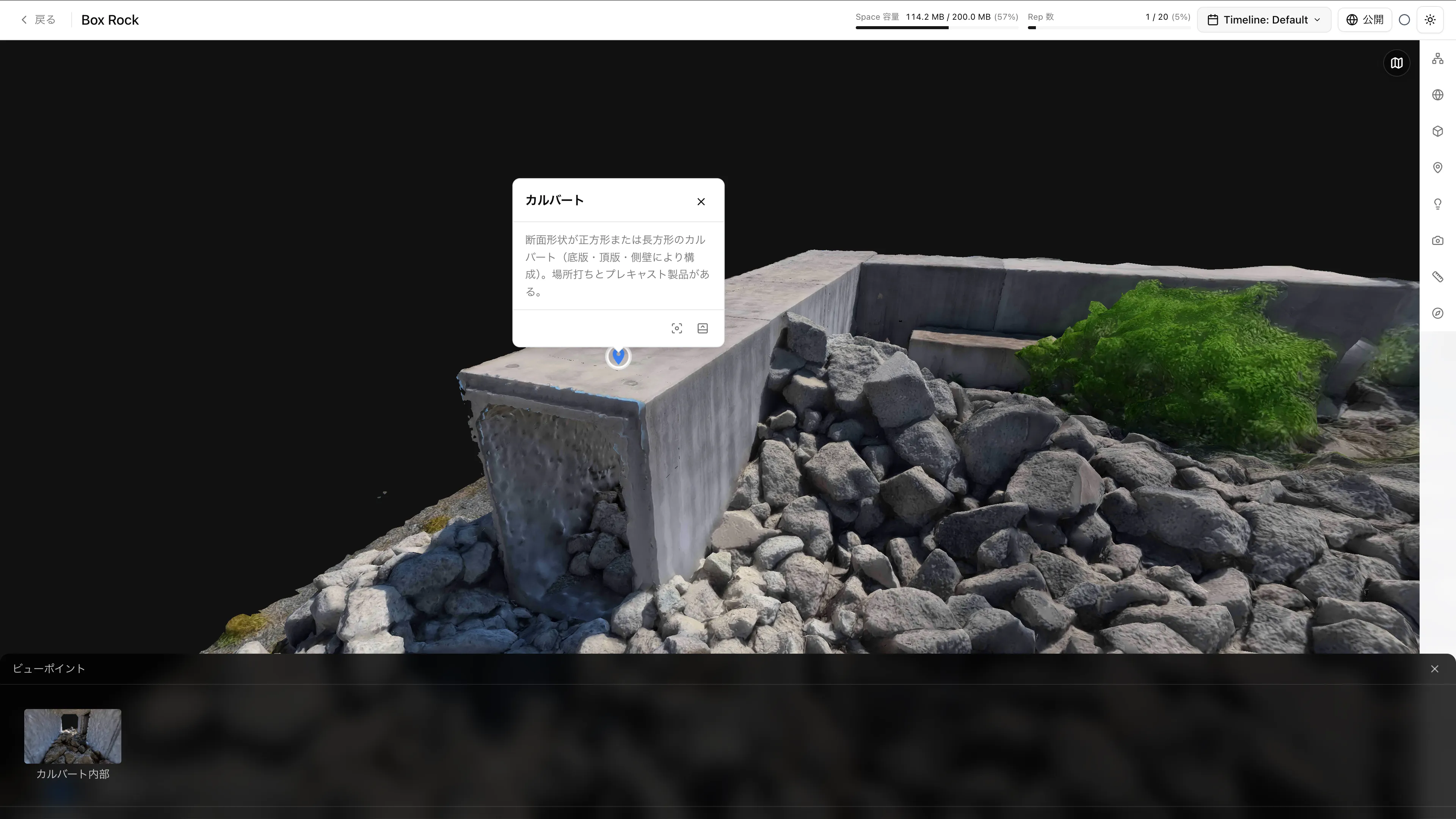Open the map view icon
Image resolution: width=1456 pixels, height=819 pixels.
click(1396, 63)
